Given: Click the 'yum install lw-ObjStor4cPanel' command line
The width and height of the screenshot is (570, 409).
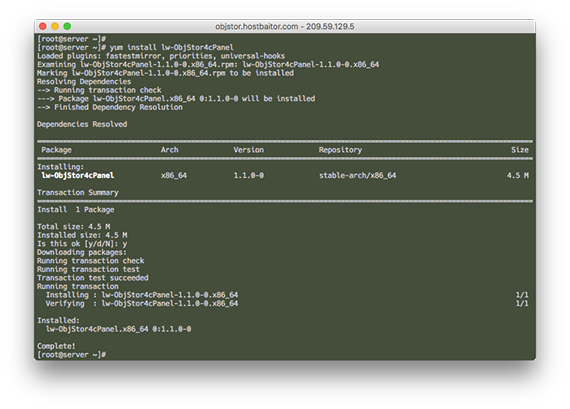Looking at the screenshot, I should pyautogui.click(x=135, y=48).
